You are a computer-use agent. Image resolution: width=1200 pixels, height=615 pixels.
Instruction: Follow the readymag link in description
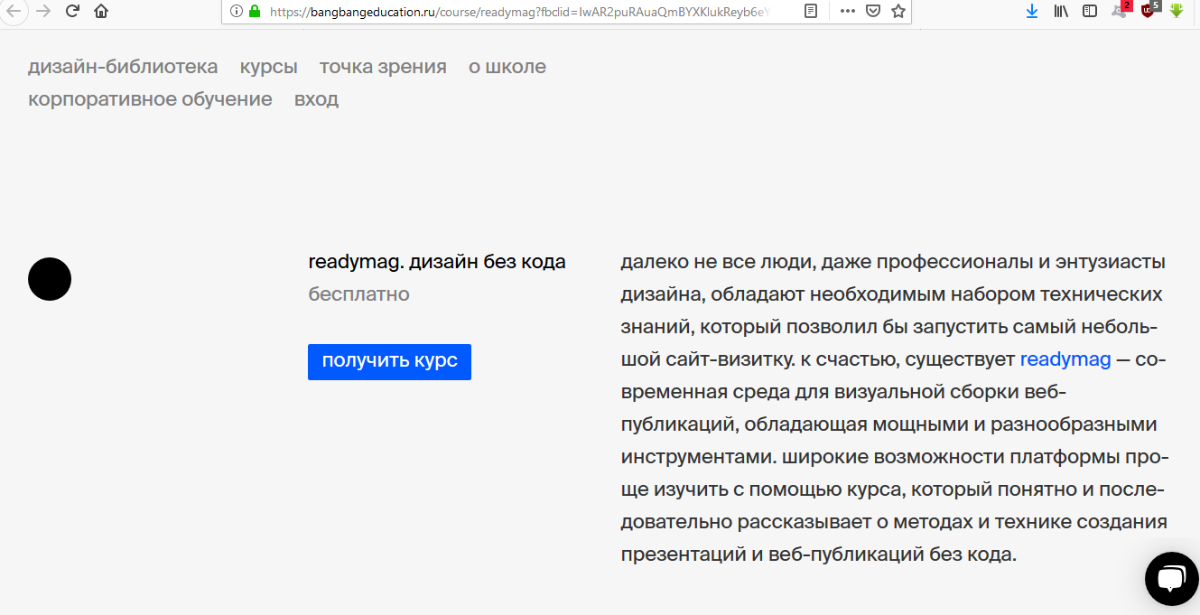click(x=1065, y=359)
